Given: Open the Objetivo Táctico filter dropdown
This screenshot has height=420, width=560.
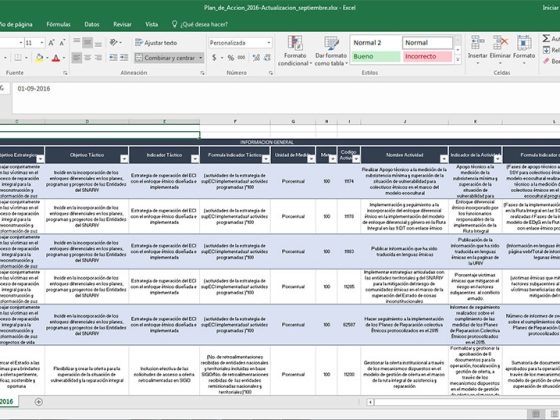Looking at the screenshot, I should point(124,159).
